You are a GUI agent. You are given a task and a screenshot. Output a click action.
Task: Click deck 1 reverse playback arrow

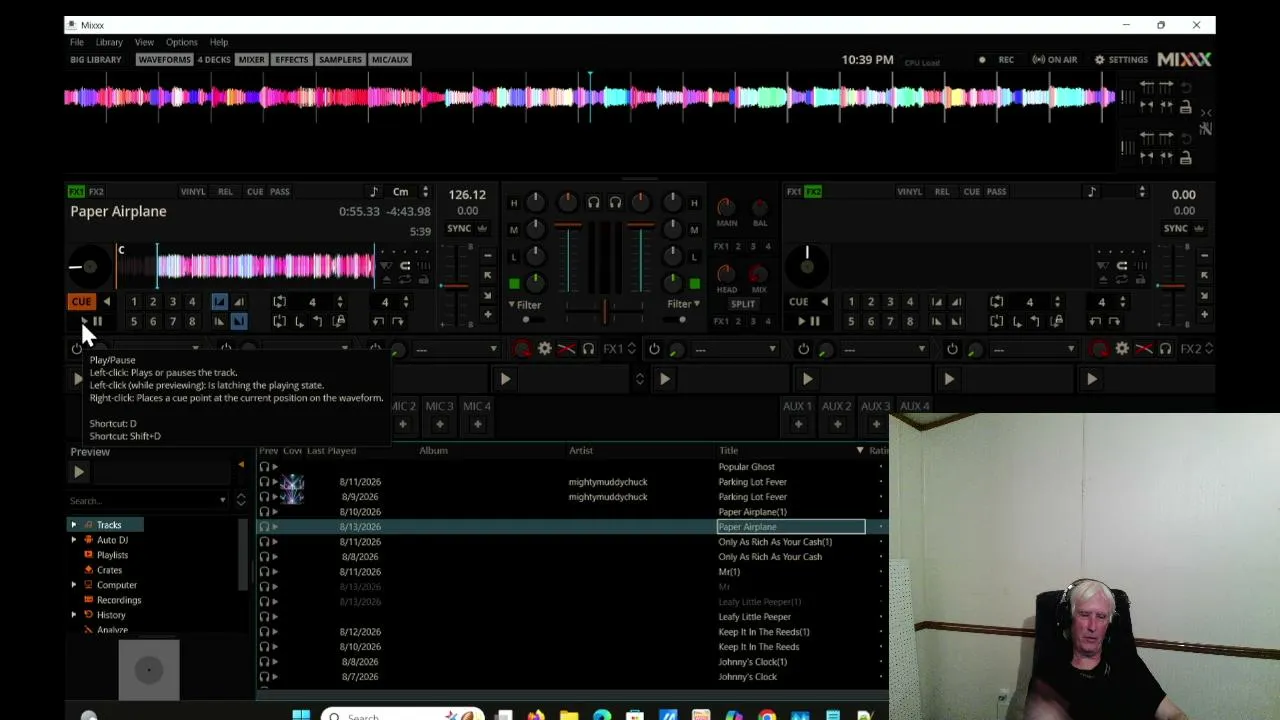pos(107,301)
